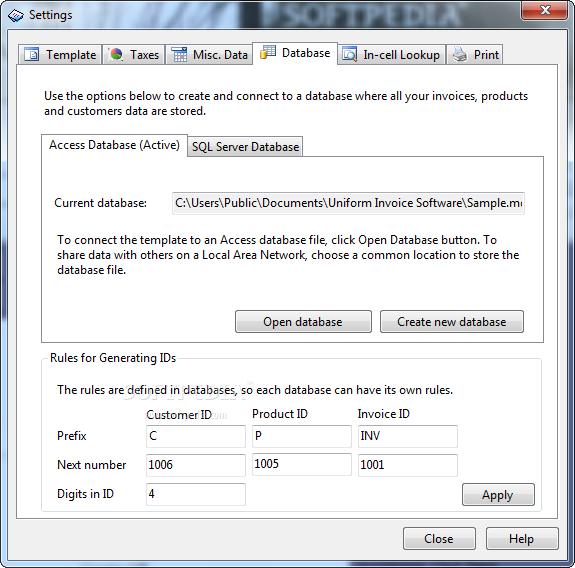This screenshot has width=575, height=568.
Task: Click the 'Prefix' row label
Action: [72, 436]
